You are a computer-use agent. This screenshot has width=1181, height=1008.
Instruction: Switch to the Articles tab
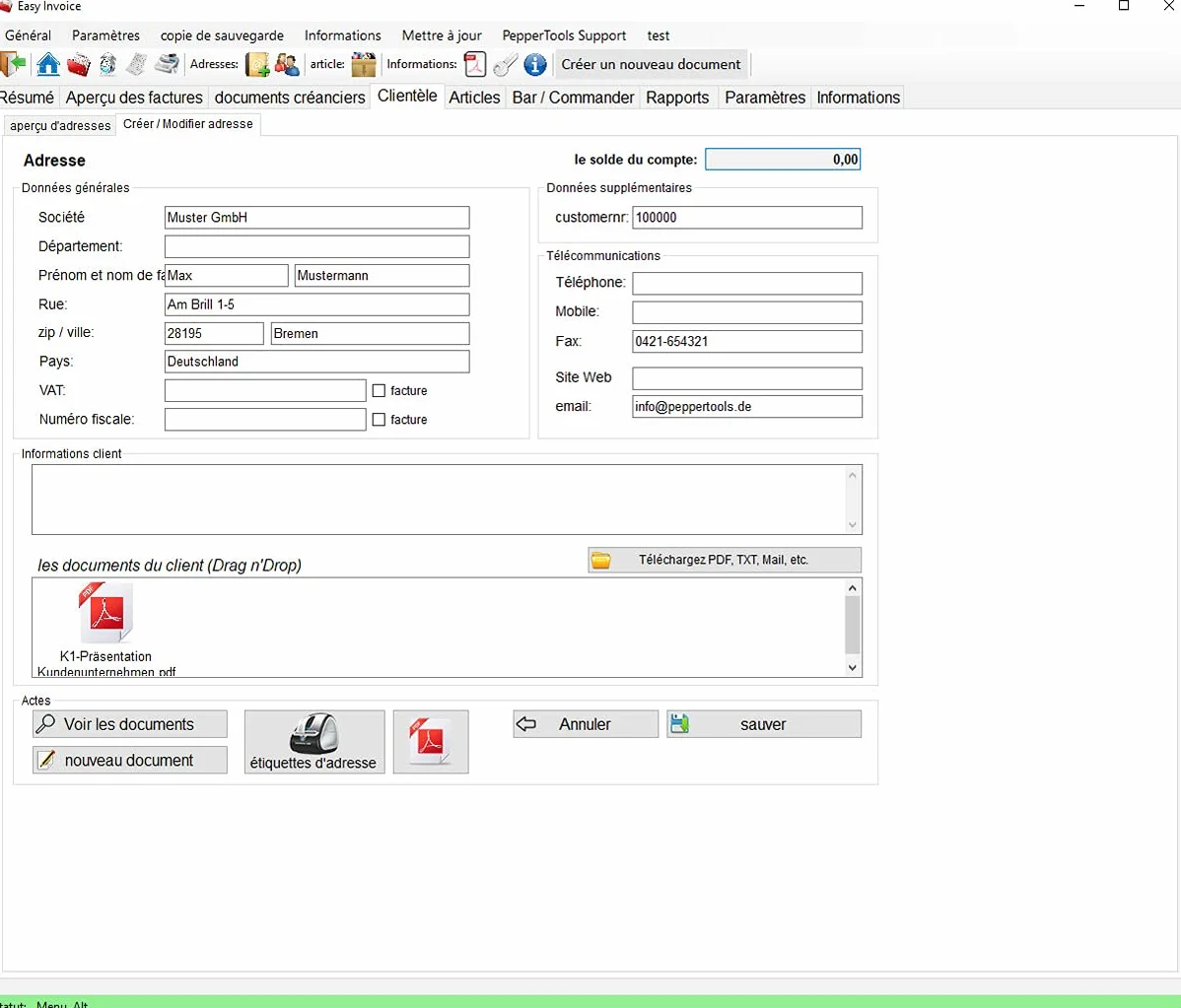(474, 98)
